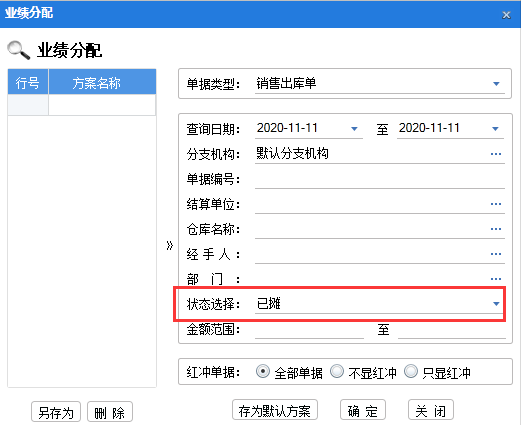Viewport: 521px width, 425px height.
Task: Click the 默认分支机构 field value
Action: pos(292,154)
